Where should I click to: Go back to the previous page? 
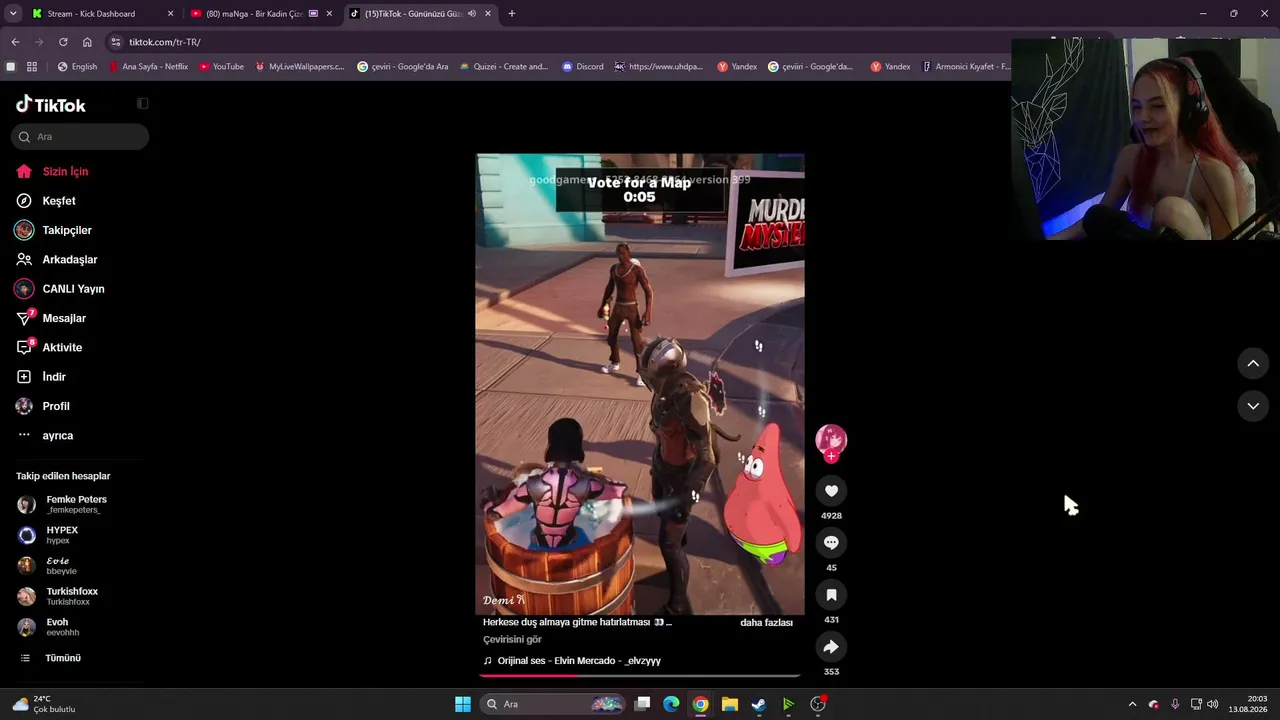click(15, 42)
